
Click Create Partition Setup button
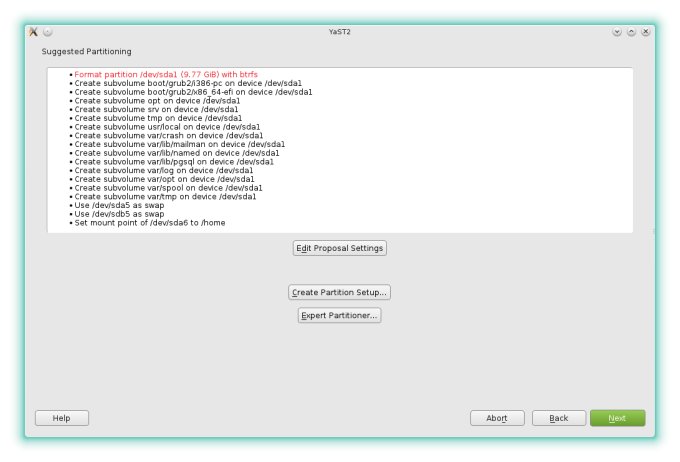[x=339, y=292]
